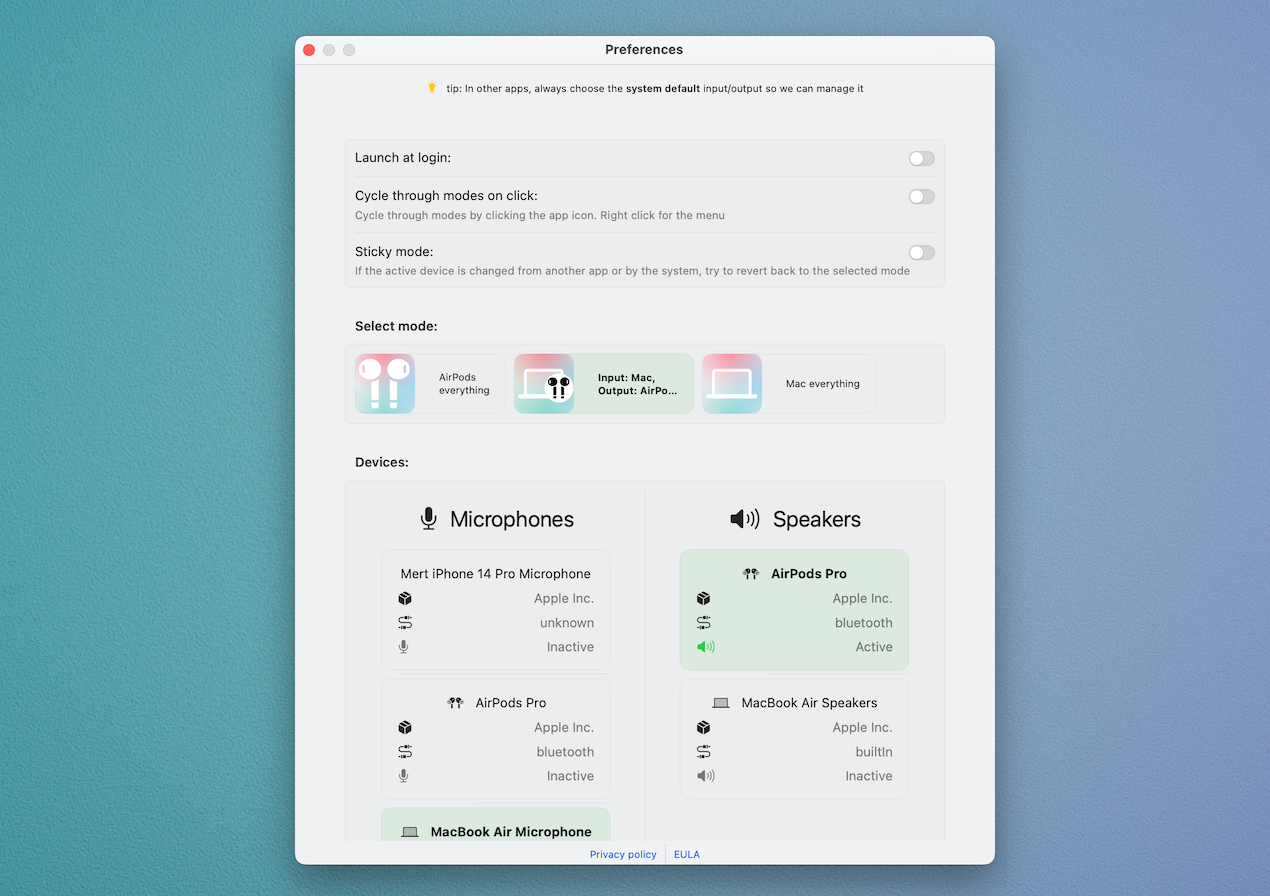
Task: Click the Speakers header speaker icon
Action: click(x=745, y=519)
